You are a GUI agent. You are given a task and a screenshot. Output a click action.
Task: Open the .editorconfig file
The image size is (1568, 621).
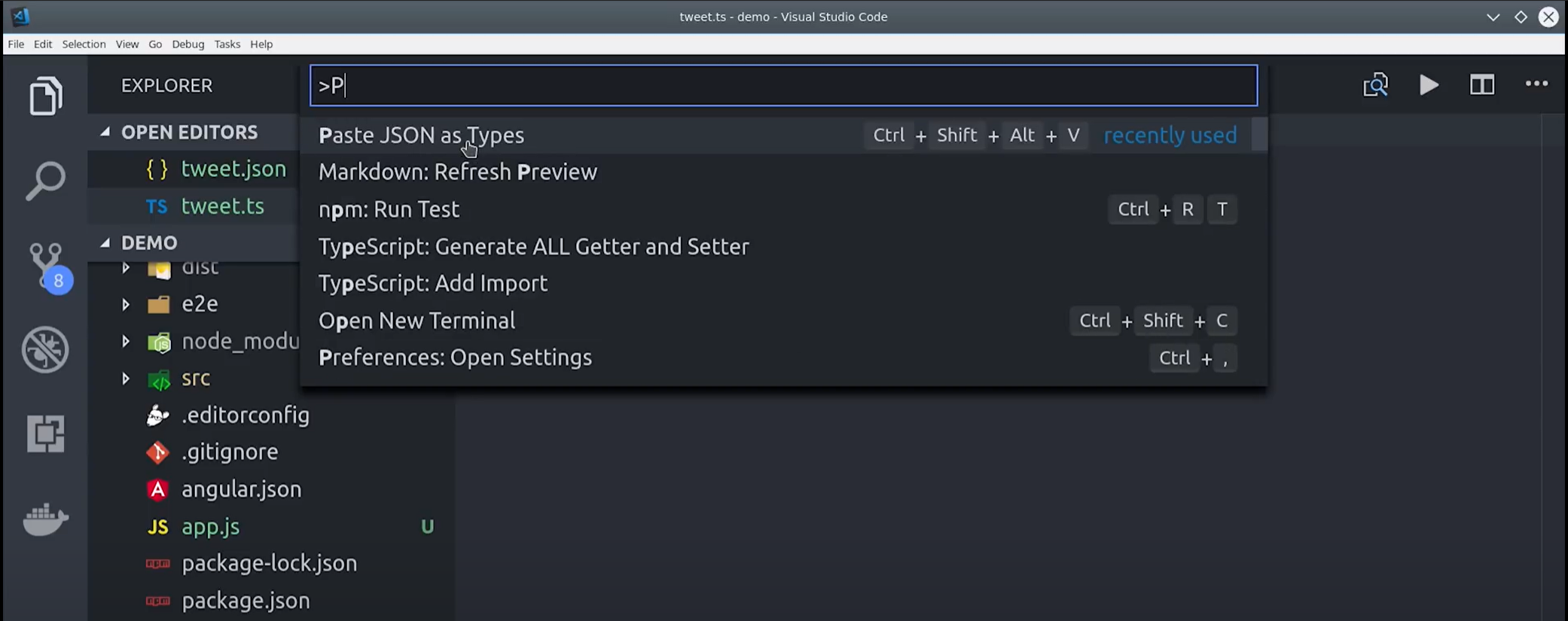(245, 415)
